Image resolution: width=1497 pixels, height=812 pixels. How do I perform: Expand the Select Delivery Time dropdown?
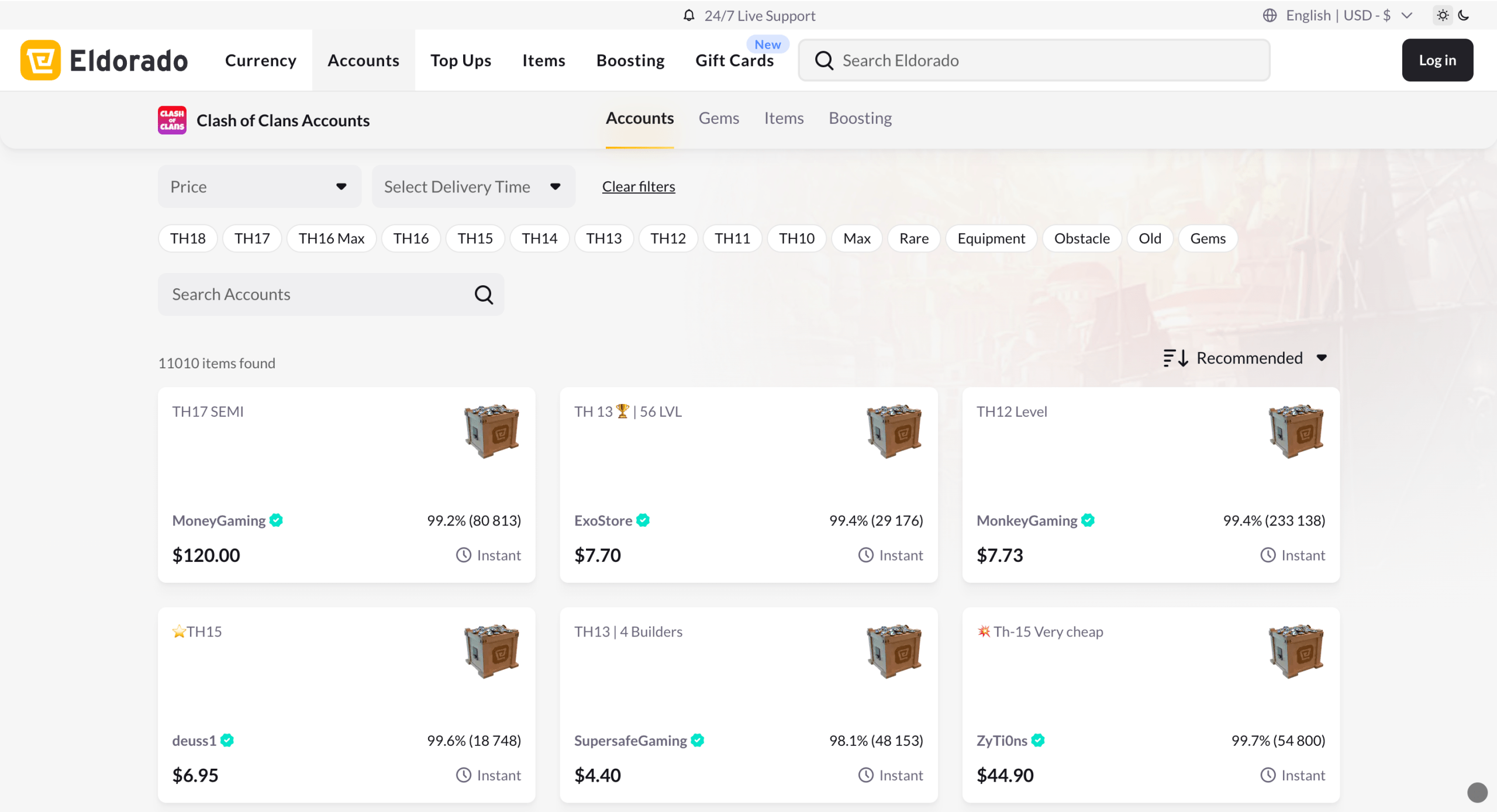pyautogui.click(x=473, y=186)
